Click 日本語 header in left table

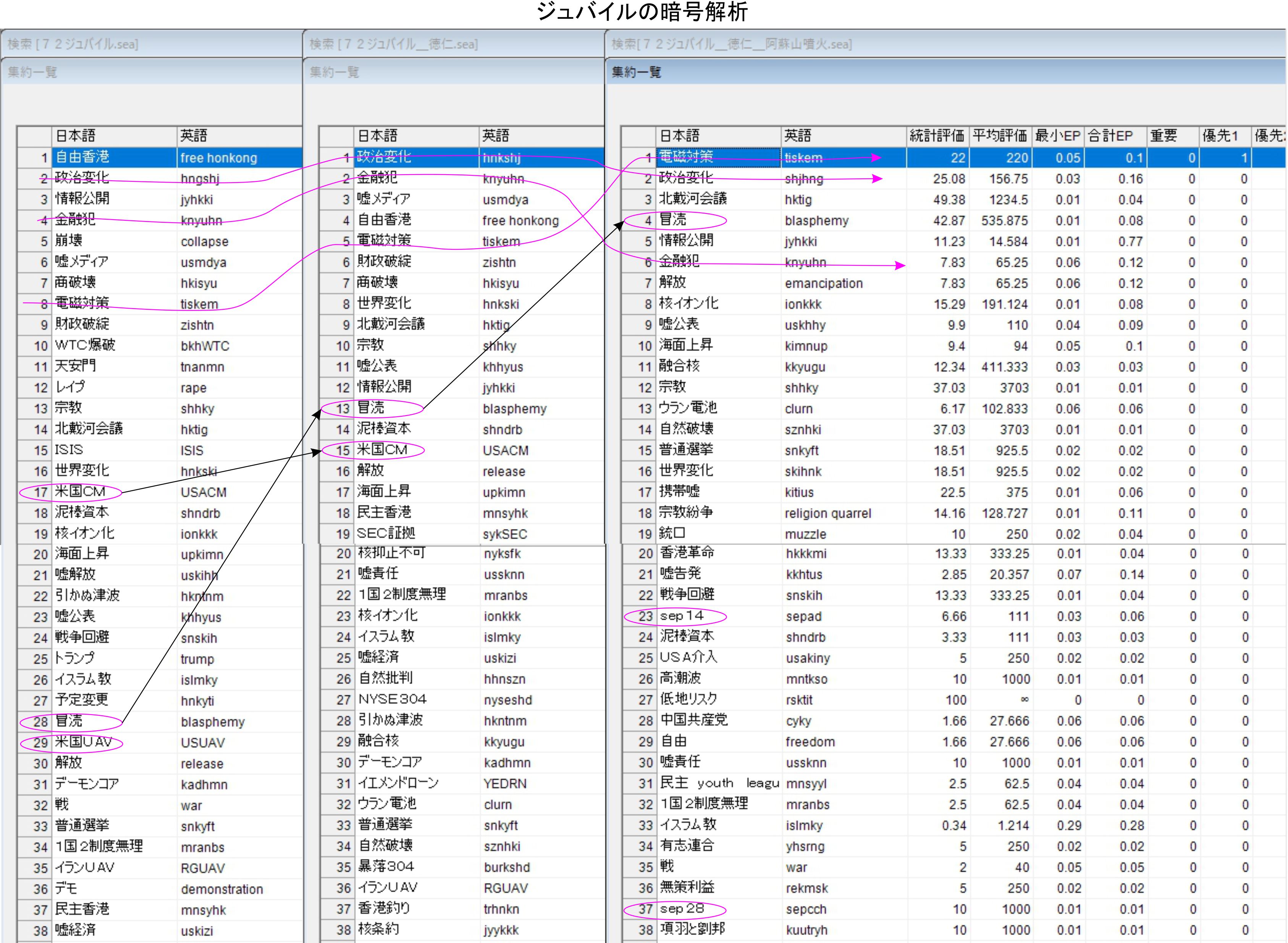tap(75, 136)
